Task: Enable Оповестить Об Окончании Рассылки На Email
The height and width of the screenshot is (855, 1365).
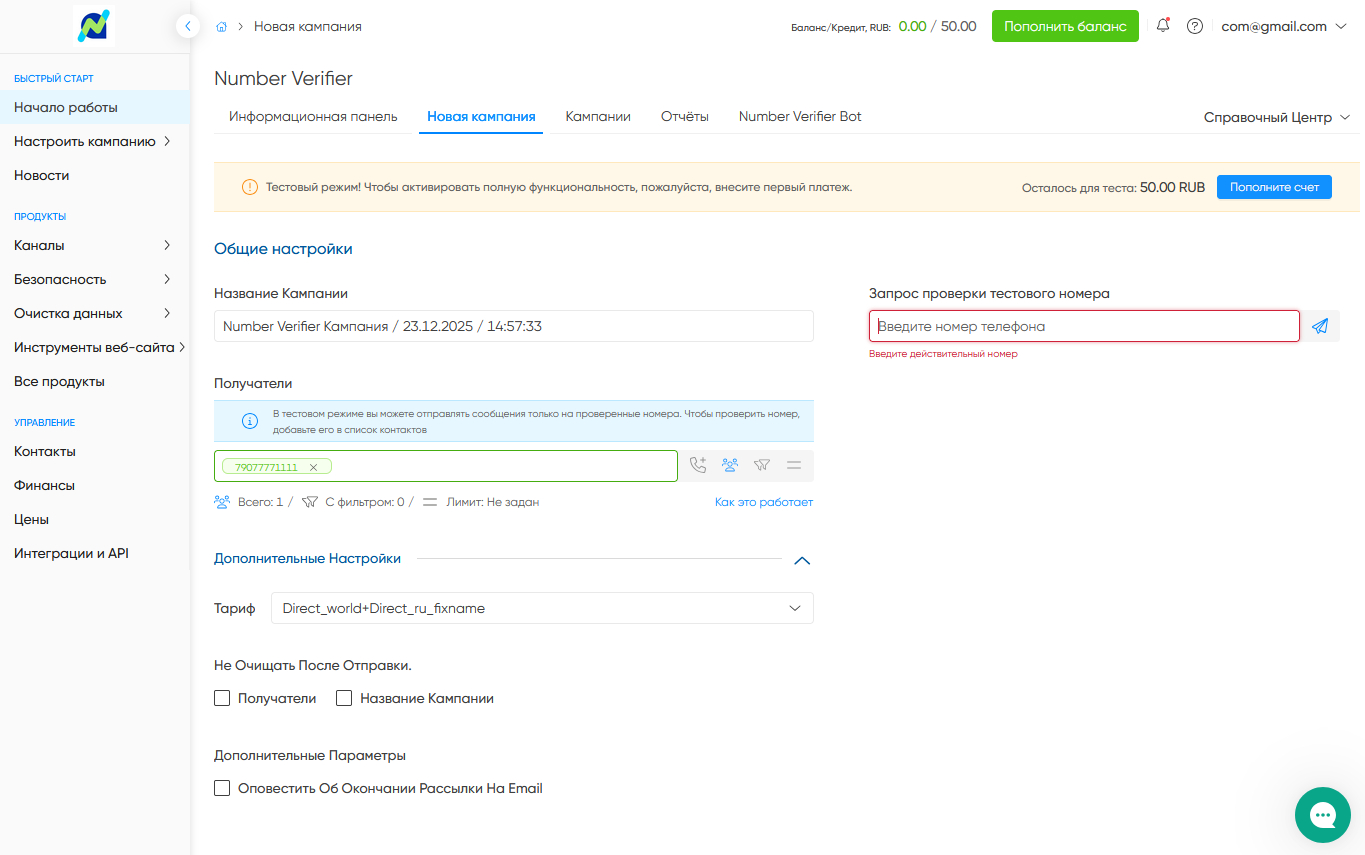Action: click(222, 788)
